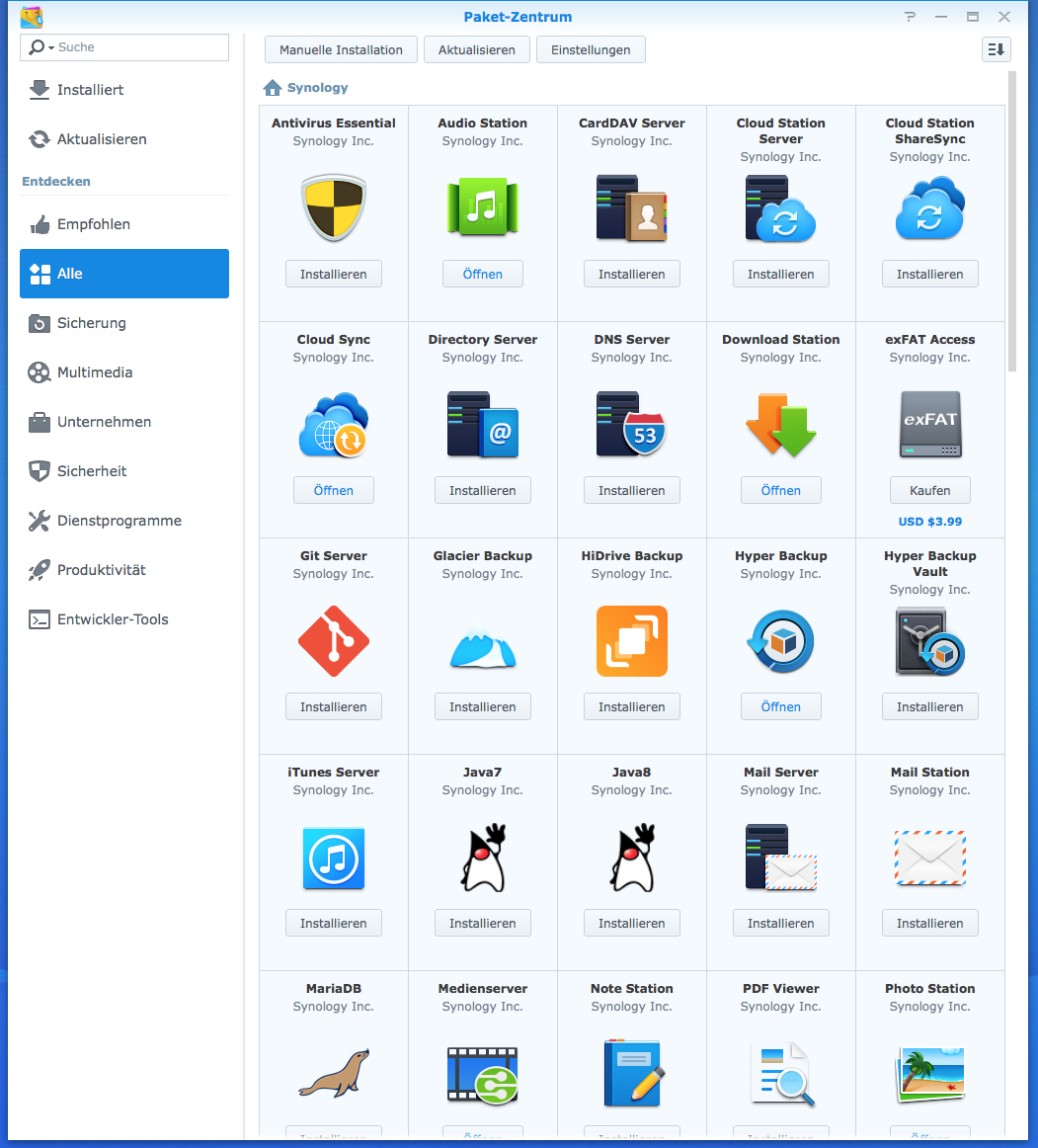The image size is (1038, 1148).
Task: Expand the search filter dropdown arrow
Action: 51,47
